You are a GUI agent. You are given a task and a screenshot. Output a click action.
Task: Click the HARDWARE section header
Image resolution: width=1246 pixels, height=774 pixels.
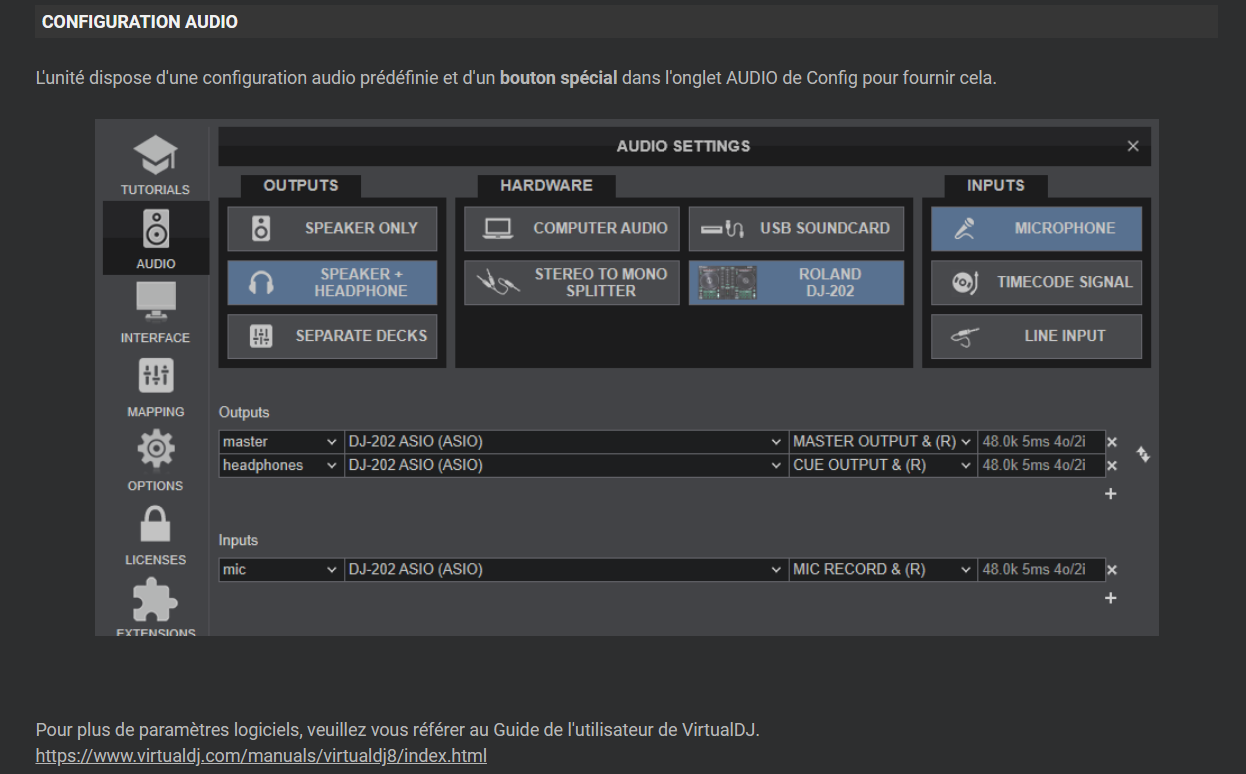coord(546,186)
